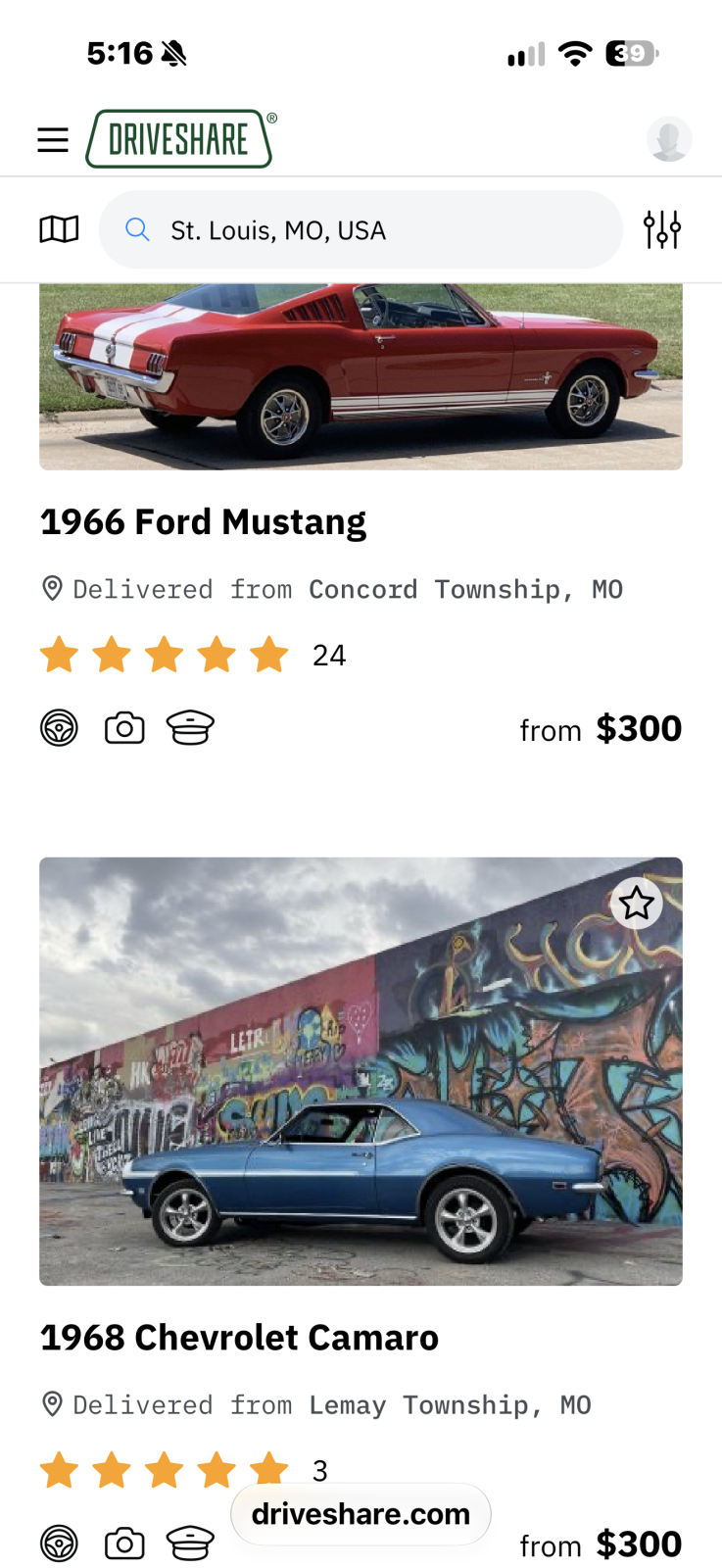Open the search filters sliders icon
The image size is (722, 1568).
pyautogui.click(x=662, y=229)
